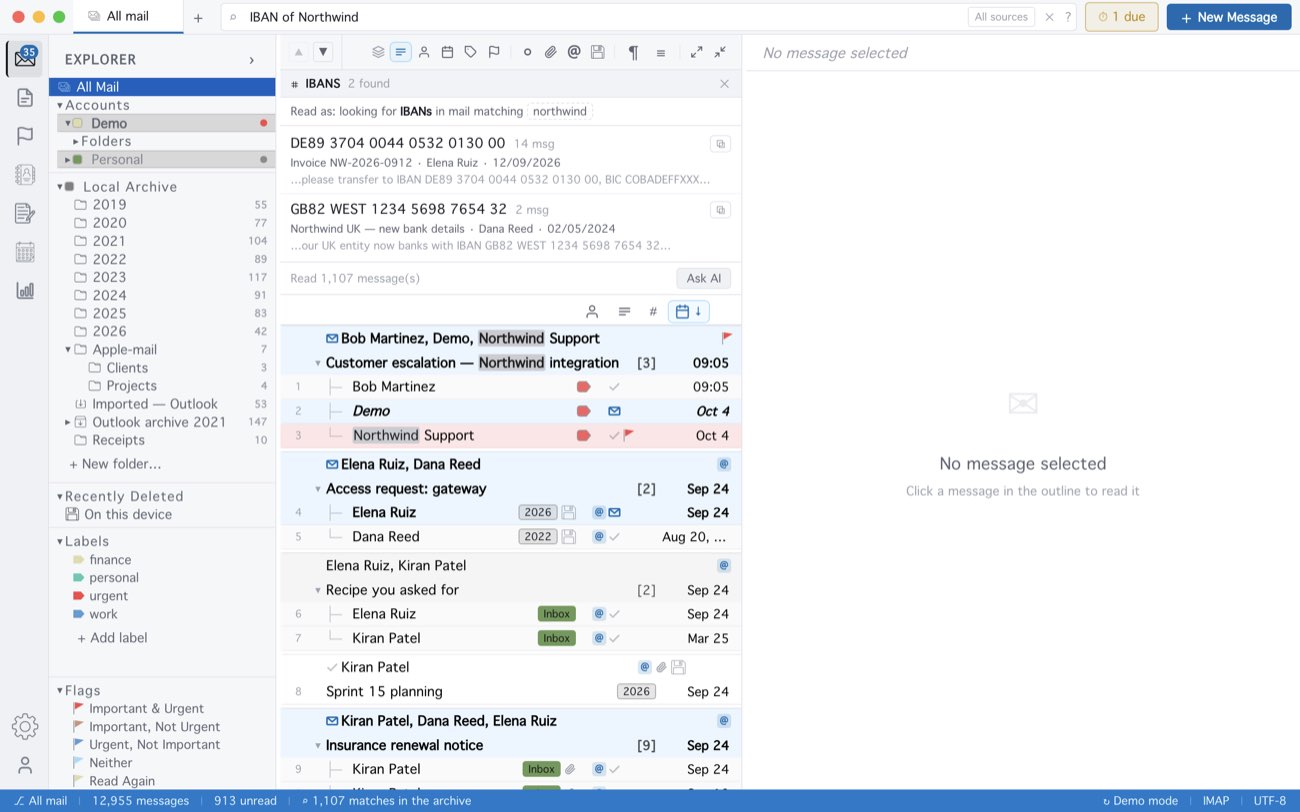Open the user profile icon in left rail
The image size is (1300, 812).
(x=25, y=765)
